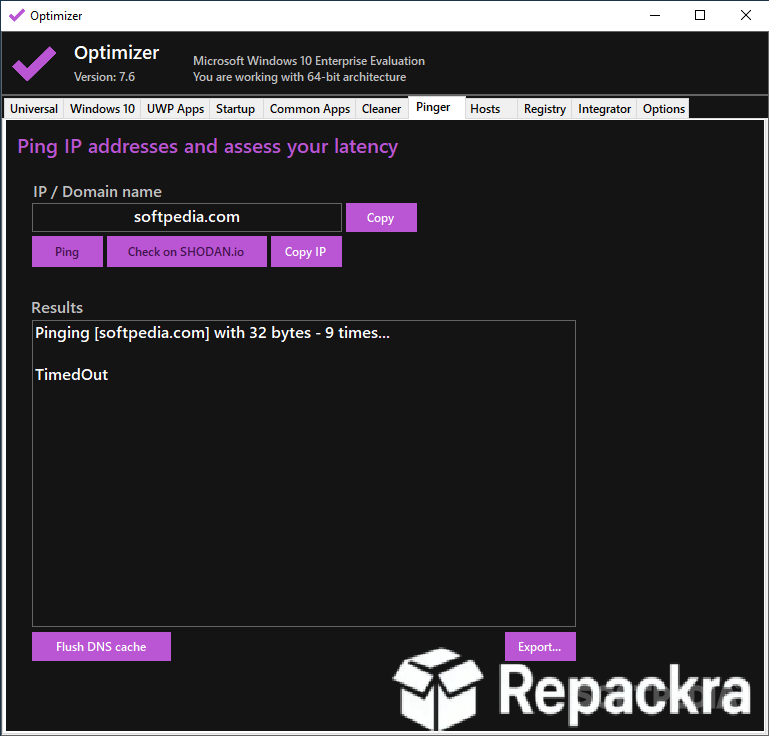Viewport: 769px width, 736px height.
Task: Select the Common Apps tab
Action: (x=309, y=109)
